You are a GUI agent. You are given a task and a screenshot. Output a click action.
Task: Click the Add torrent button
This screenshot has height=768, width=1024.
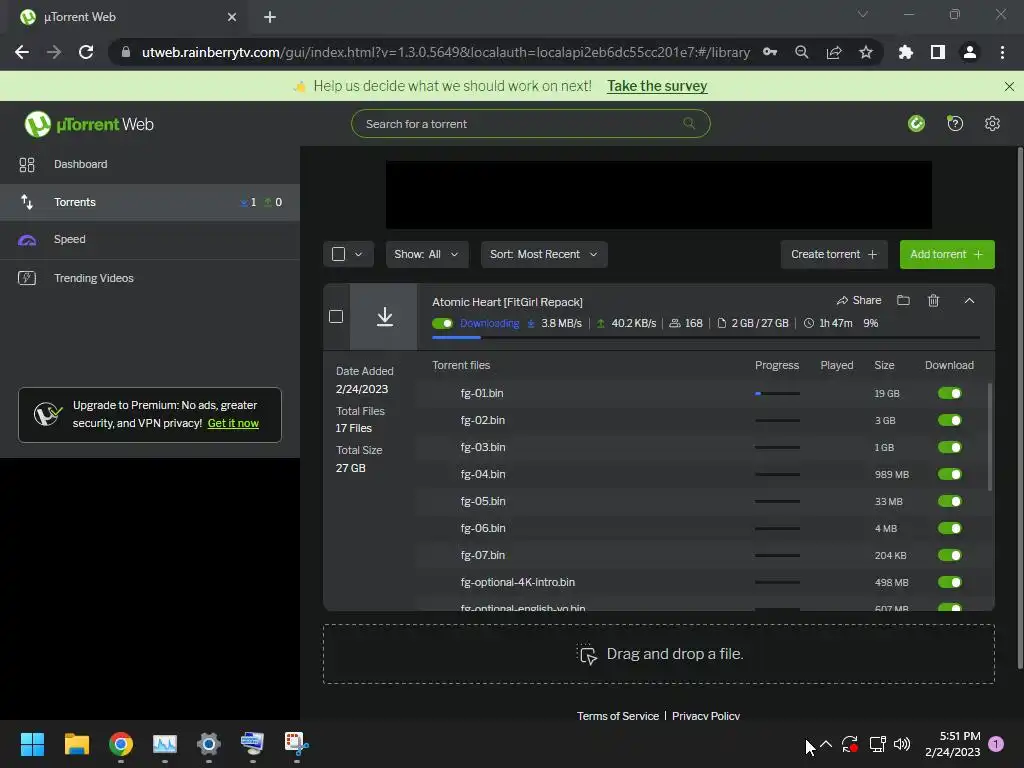[x=947, y=254]
